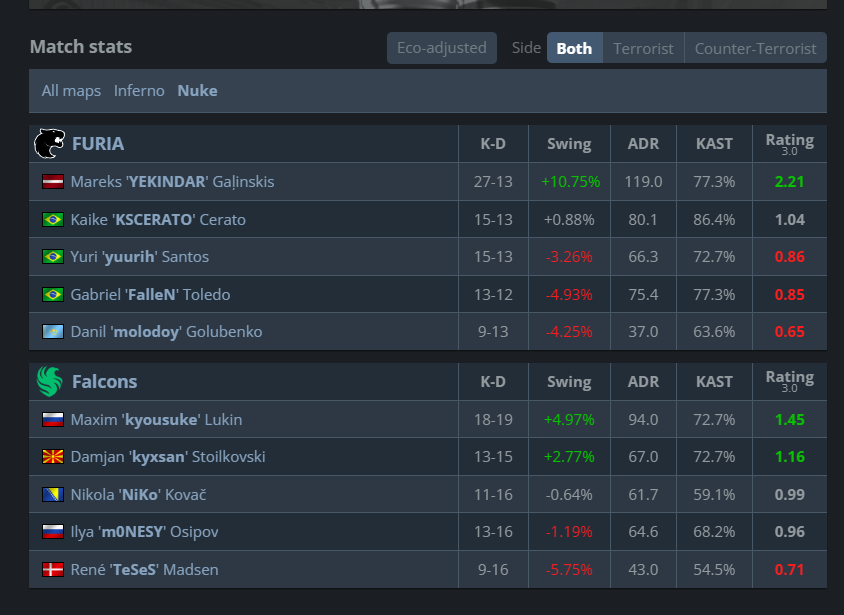The width and height of the screenshot is (844, 615).
Task: Switch to the All maps tab
Action: coord(71,90)
